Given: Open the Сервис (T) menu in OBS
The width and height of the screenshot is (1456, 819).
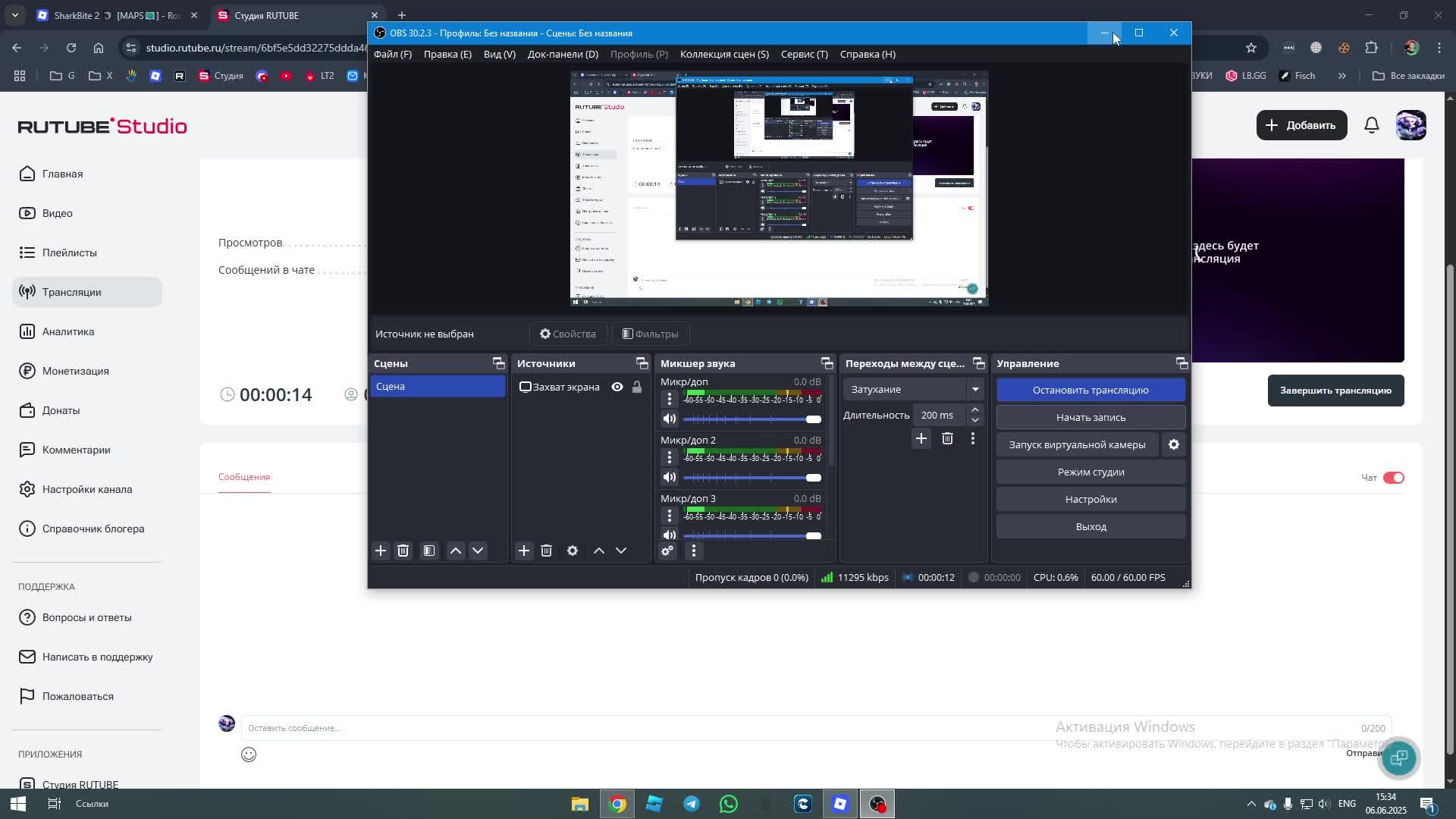Looking at the screenshot, I should click(805, 54).
